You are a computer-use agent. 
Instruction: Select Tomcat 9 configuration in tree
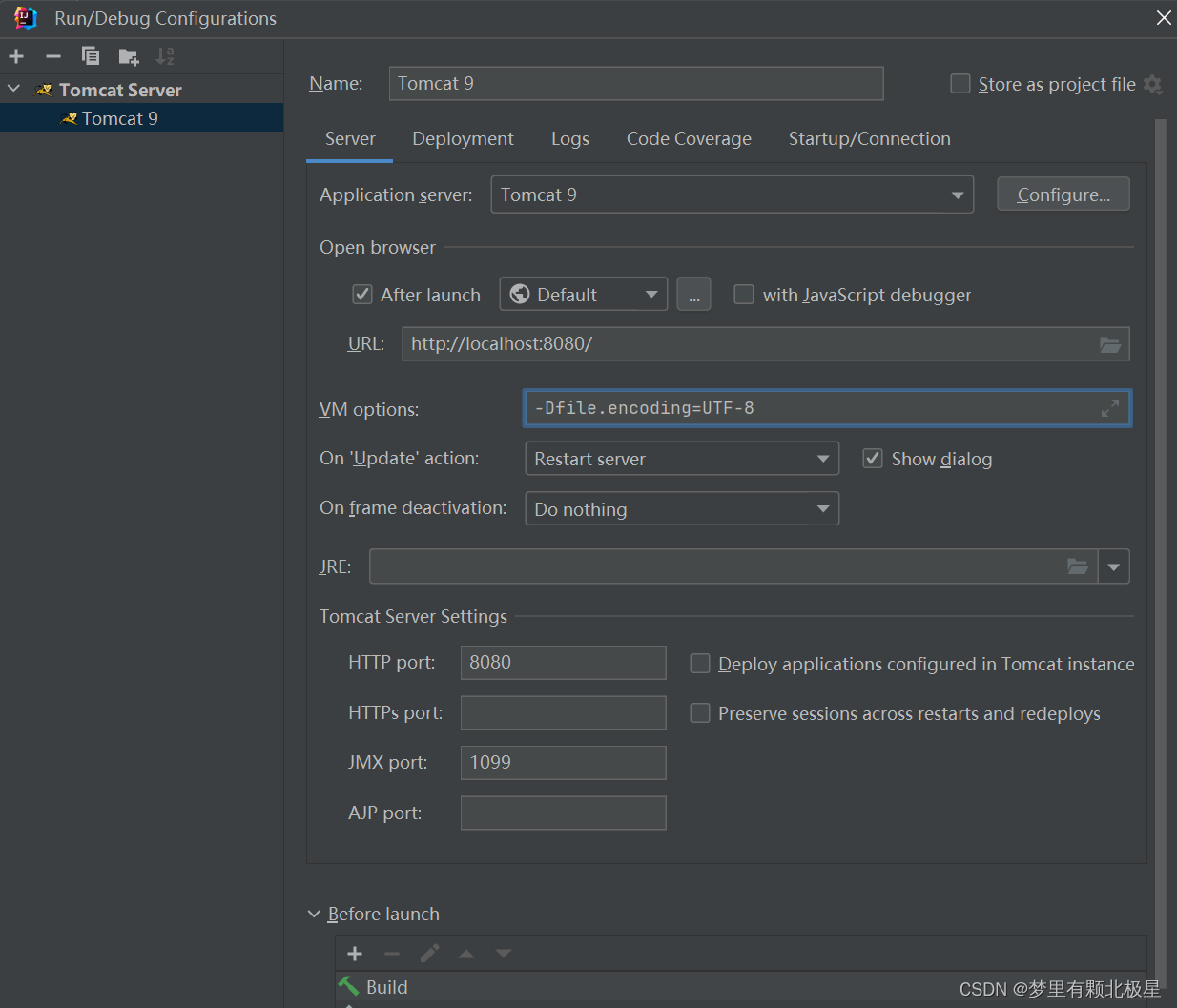pos(141,118)
